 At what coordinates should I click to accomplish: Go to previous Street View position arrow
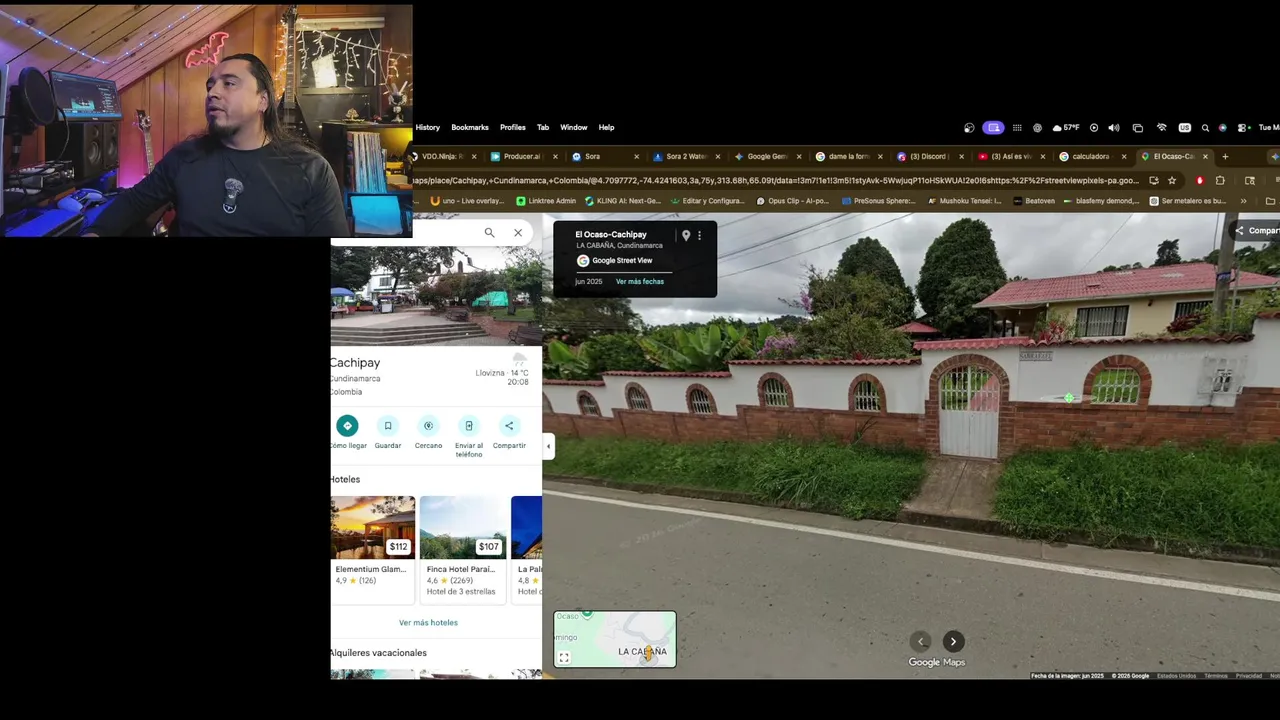921,642
